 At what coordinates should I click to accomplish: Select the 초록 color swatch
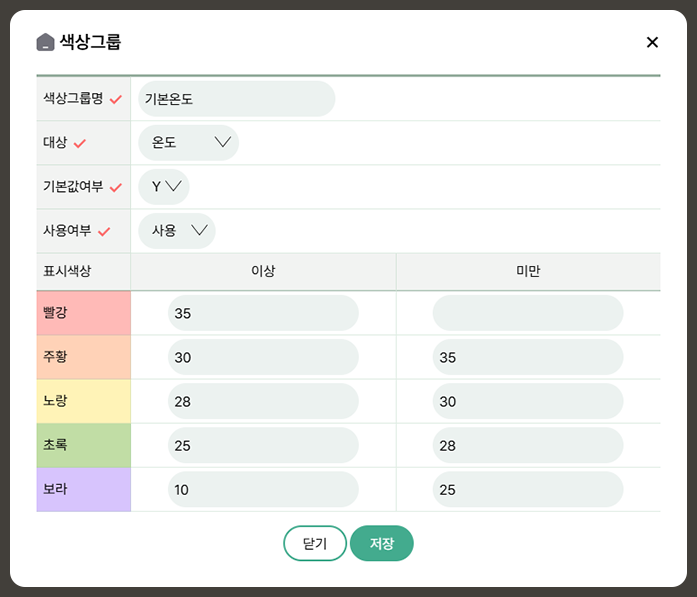point(83,445)
